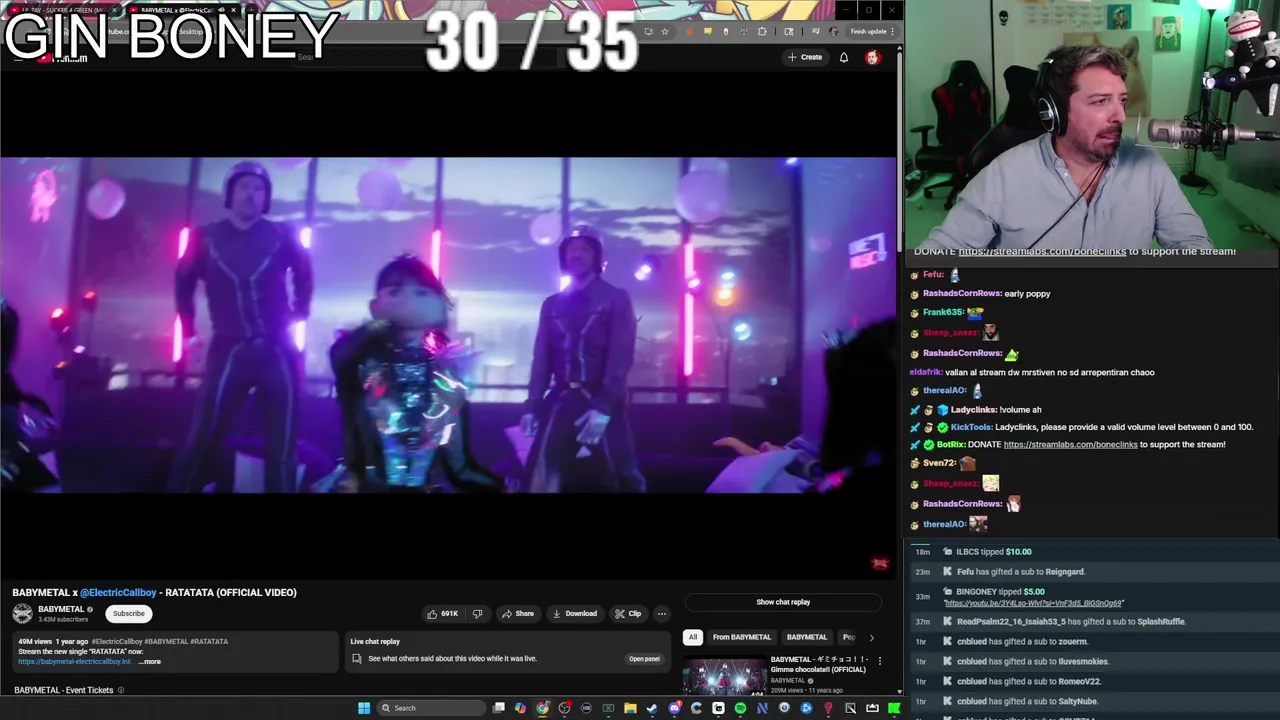1280x720 pixels.
Task: Click the install/cast screen icon in address bar
Action: tap(648, 31)
